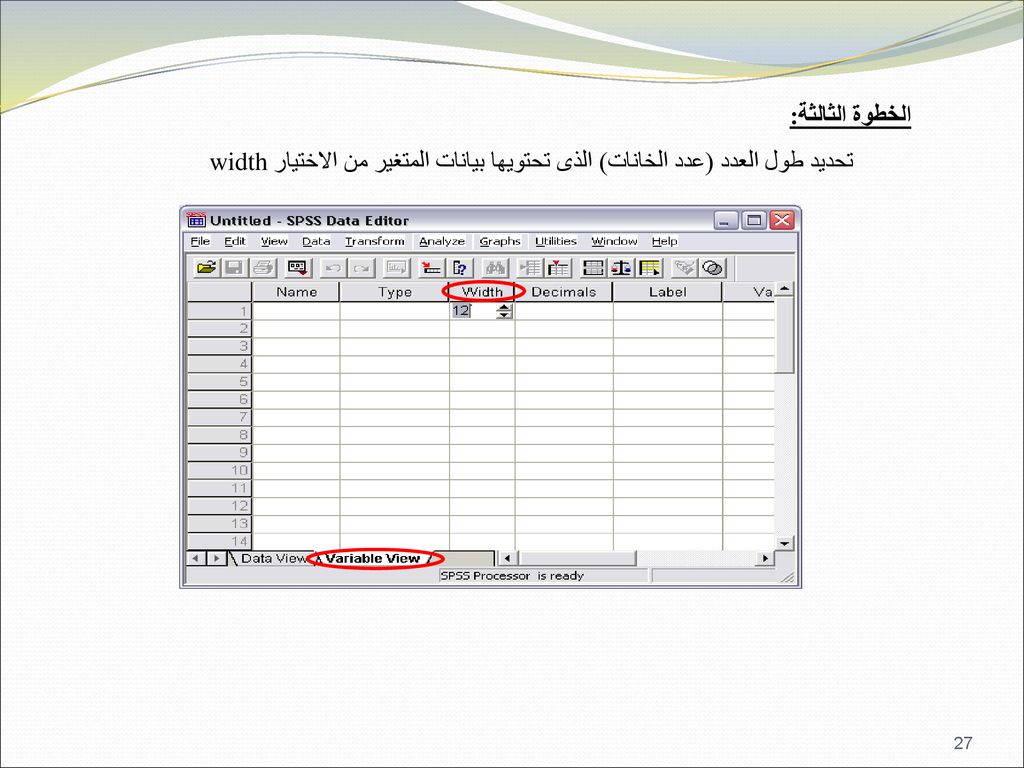This screenshot has width=1024, height=768.
Task: Click the Name column header
Action: [x=296, y=292]
